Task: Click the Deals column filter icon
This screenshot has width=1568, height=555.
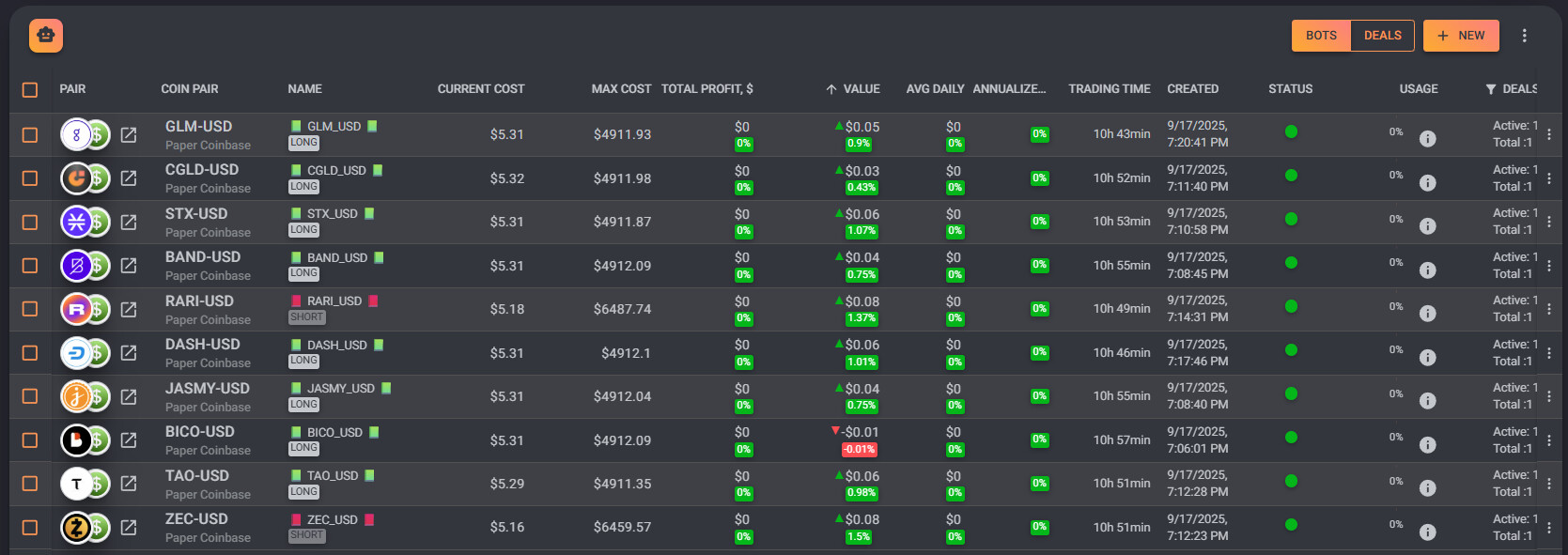Action: point(1490,89)
